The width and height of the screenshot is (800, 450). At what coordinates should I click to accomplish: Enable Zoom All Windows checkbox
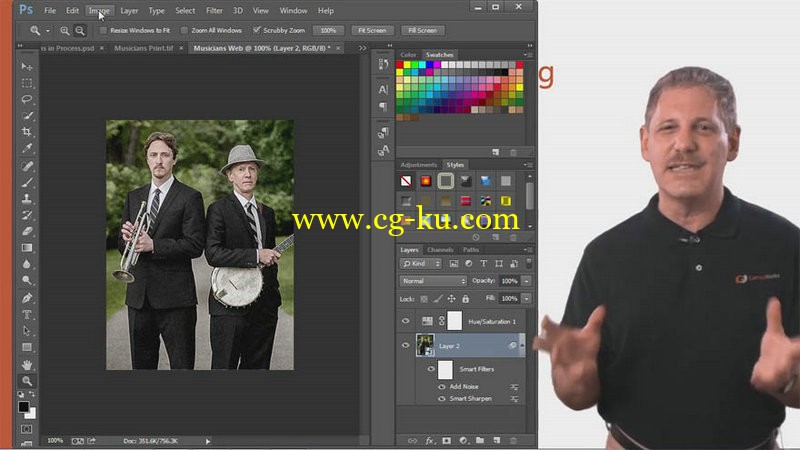coord(184,31)
